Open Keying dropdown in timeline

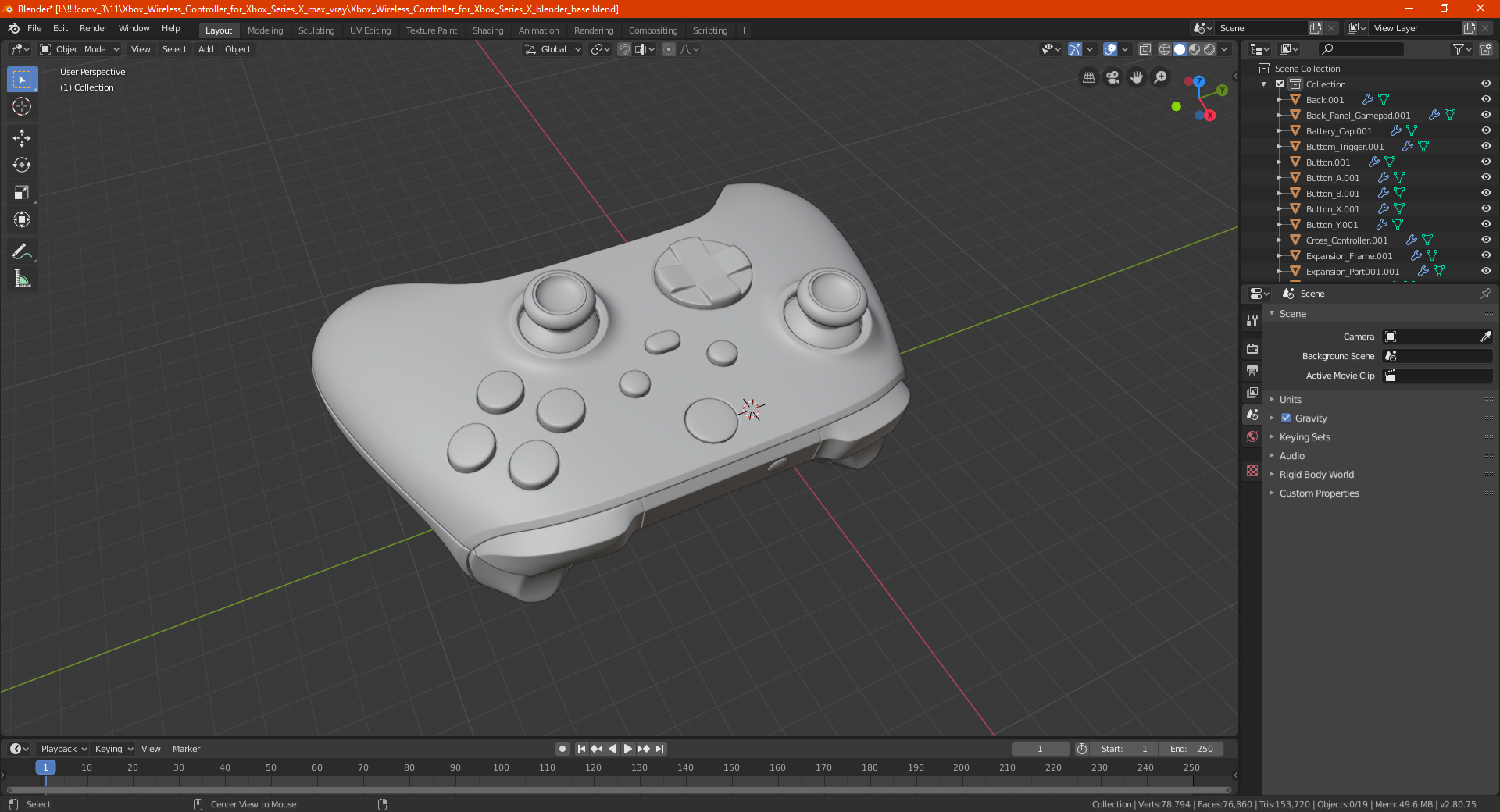[x=113, y=749]
